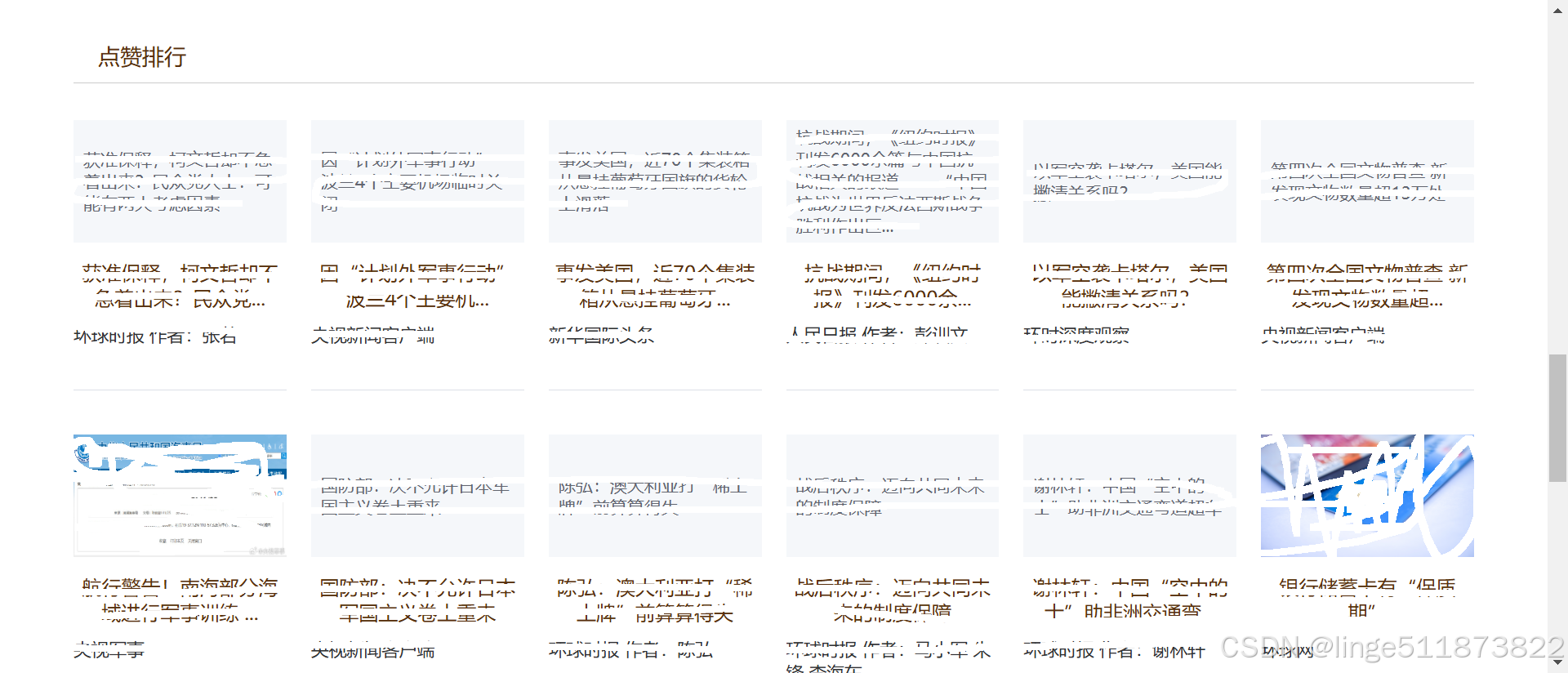The height and width of the screenshot is (673, 1568).
Task: Open headline 第四次全国文物普查 新发现文物
Action: pyautogui.click(x=1367, y=286)
